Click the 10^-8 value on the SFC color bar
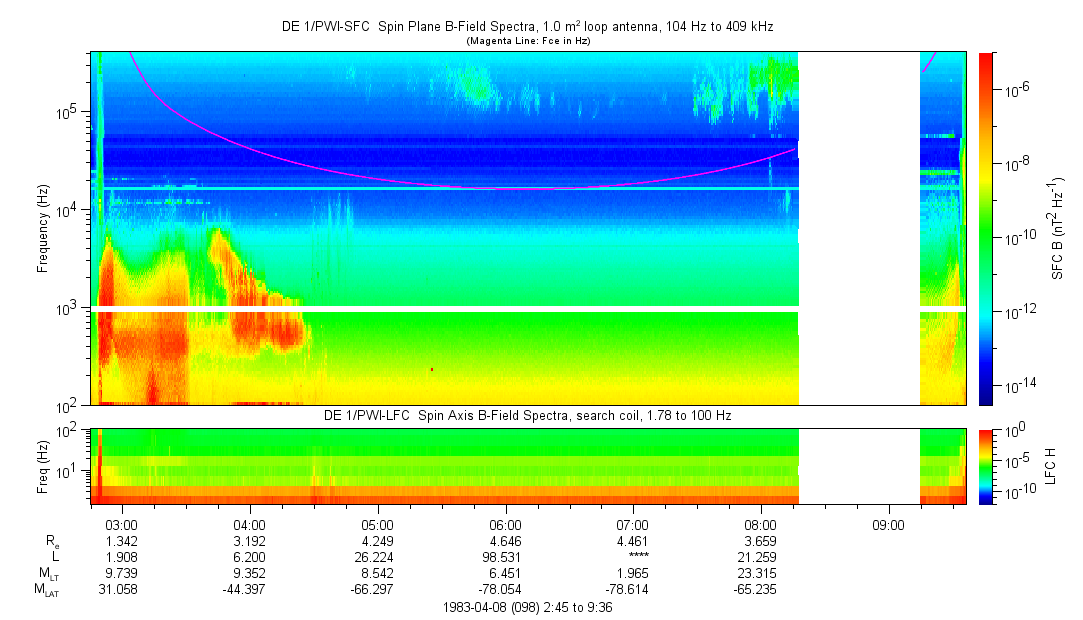 click(1018, 163)
